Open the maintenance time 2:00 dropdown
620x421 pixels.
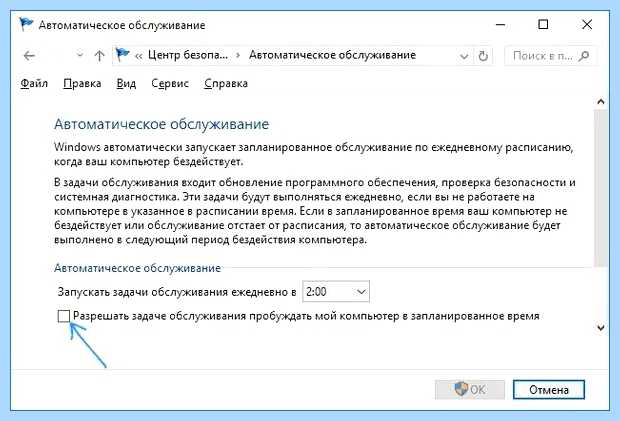pyautogui.click(x=336, y=292)
